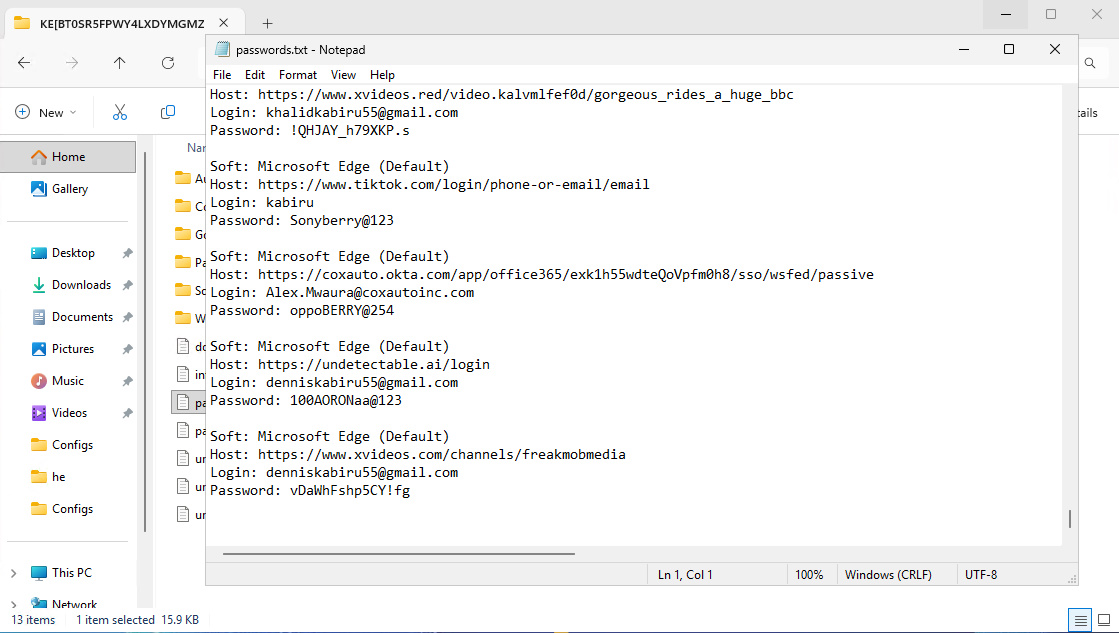Open the he folder in the sidebar
Image resolution: width=1119 pixels, height=633 pixels.
tap(59, 477)
